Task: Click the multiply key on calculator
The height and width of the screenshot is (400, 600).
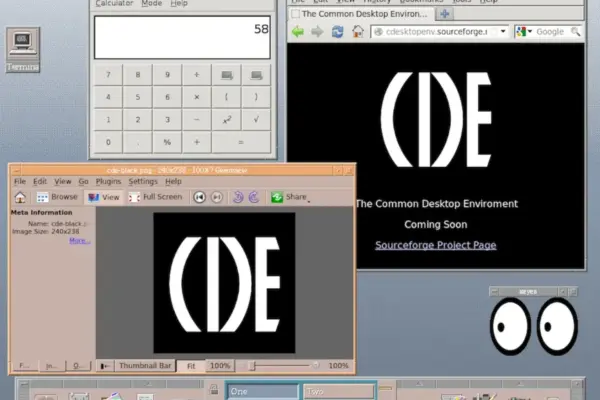Action: [x=197, y=97]
